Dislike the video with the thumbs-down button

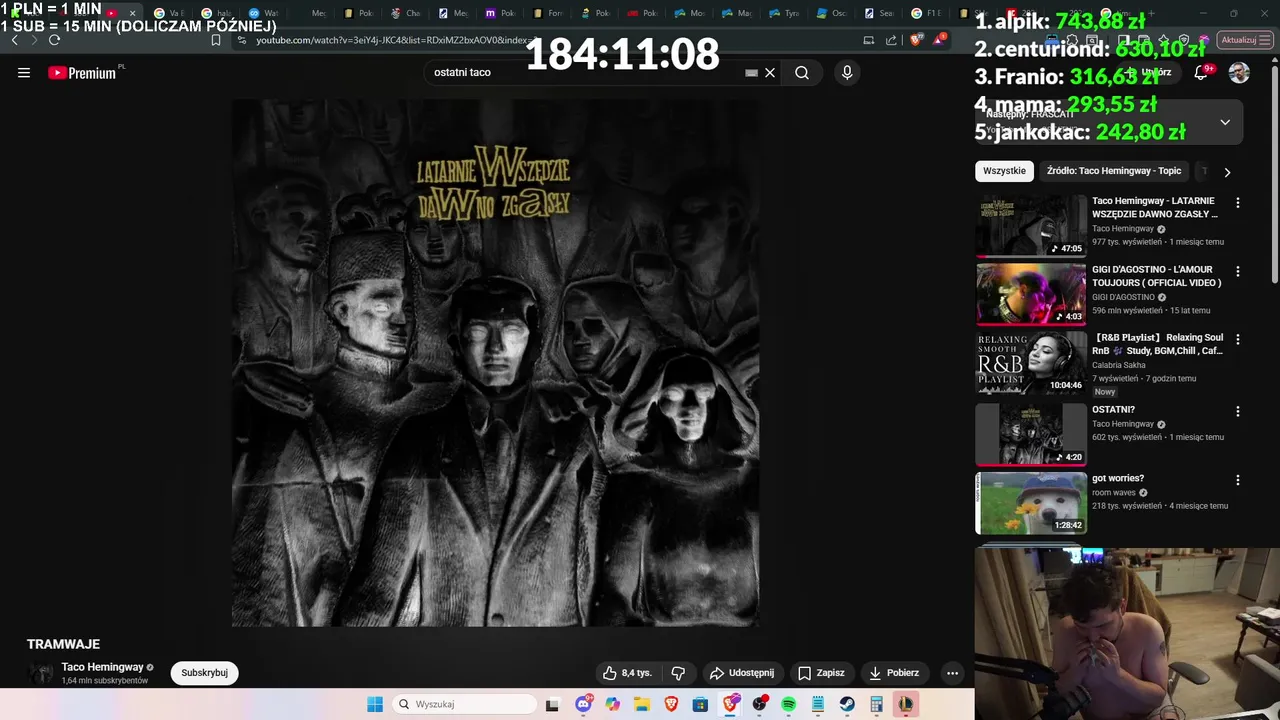pyautogui.click(x=678, y=673)
